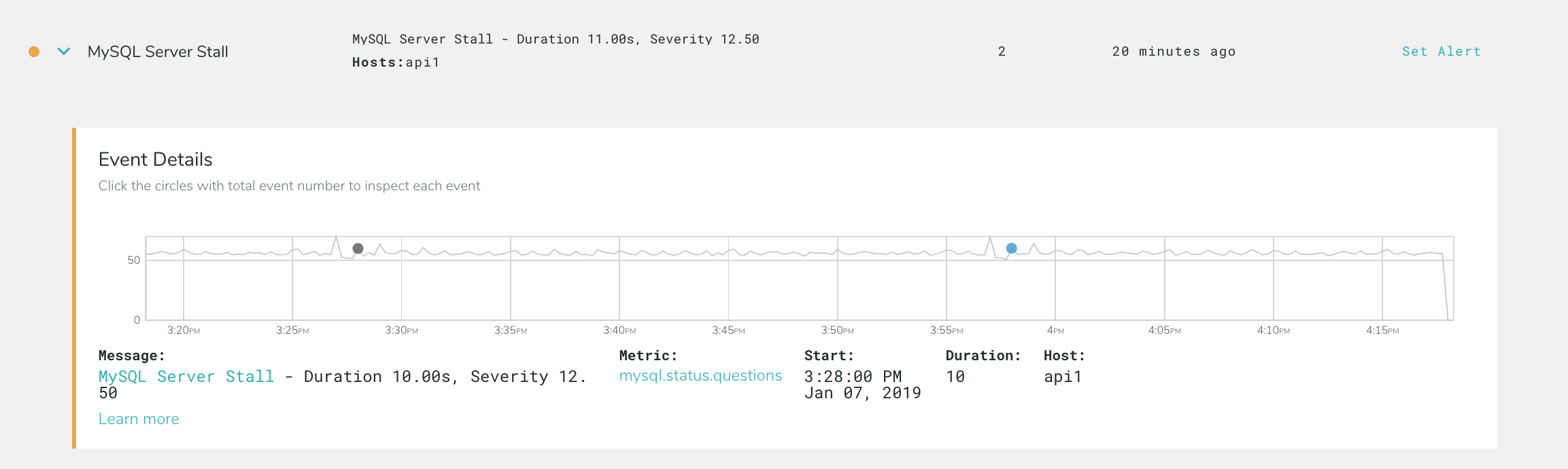The height and width of the screenshot is (469, 1568).
Task: Open MySQL Server Stall link in Message
Action: click(x=186, y=377)
